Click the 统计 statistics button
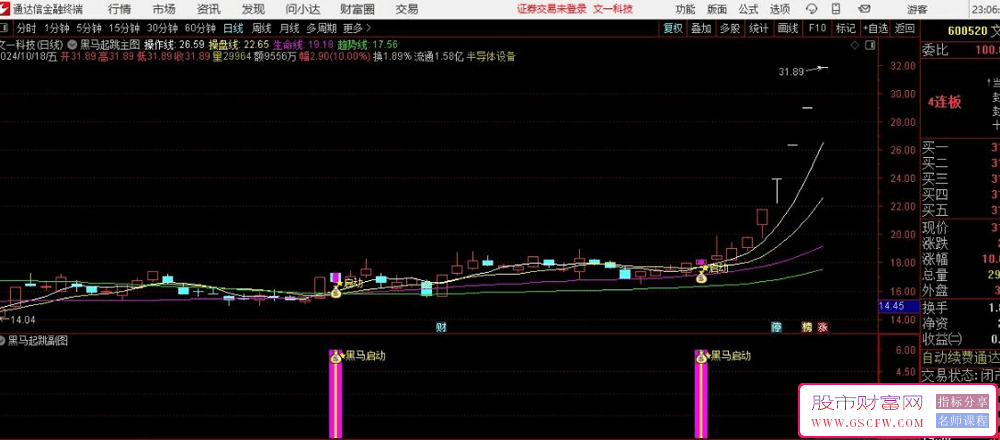This screenshot has width=1000, height=440. [x=759, y=28]
